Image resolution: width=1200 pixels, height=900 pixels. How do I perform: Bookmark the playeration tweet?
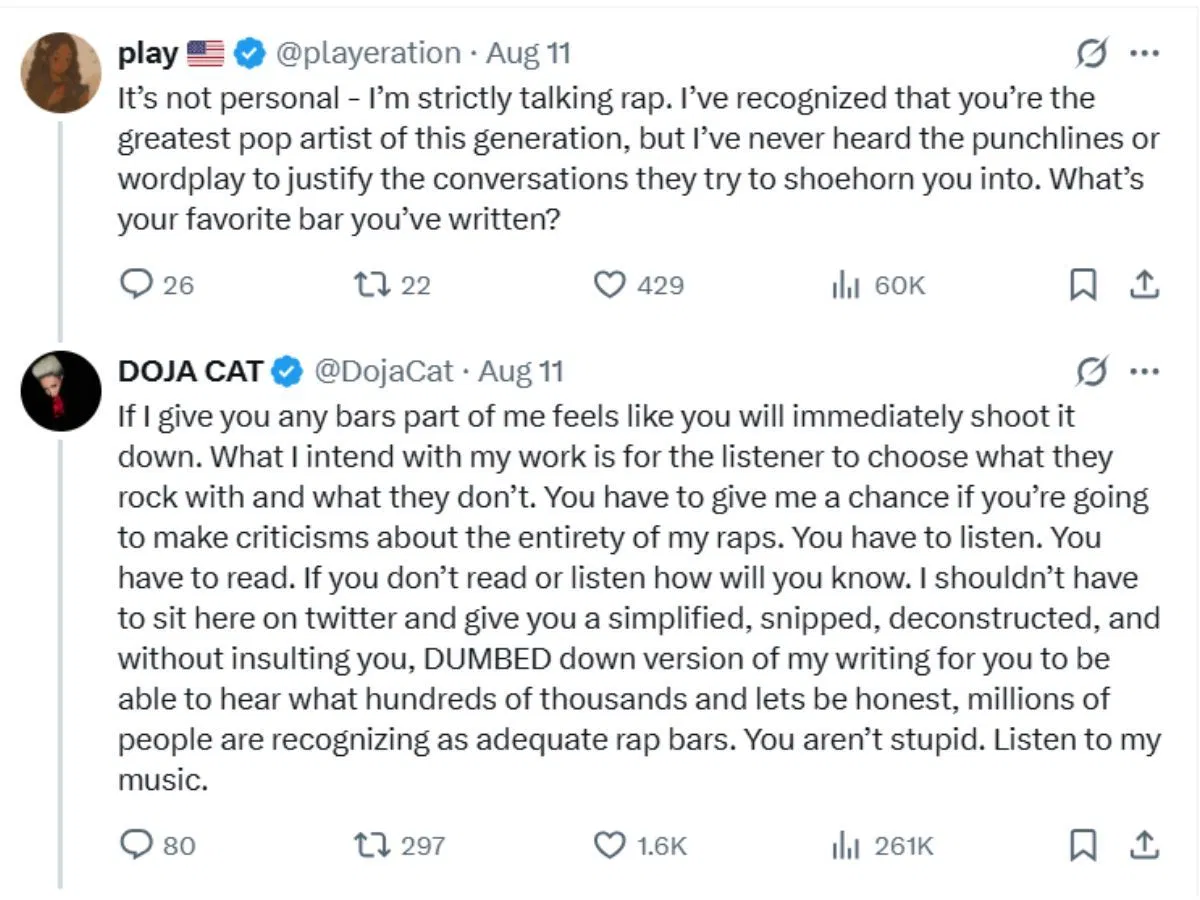(1082, 285)
